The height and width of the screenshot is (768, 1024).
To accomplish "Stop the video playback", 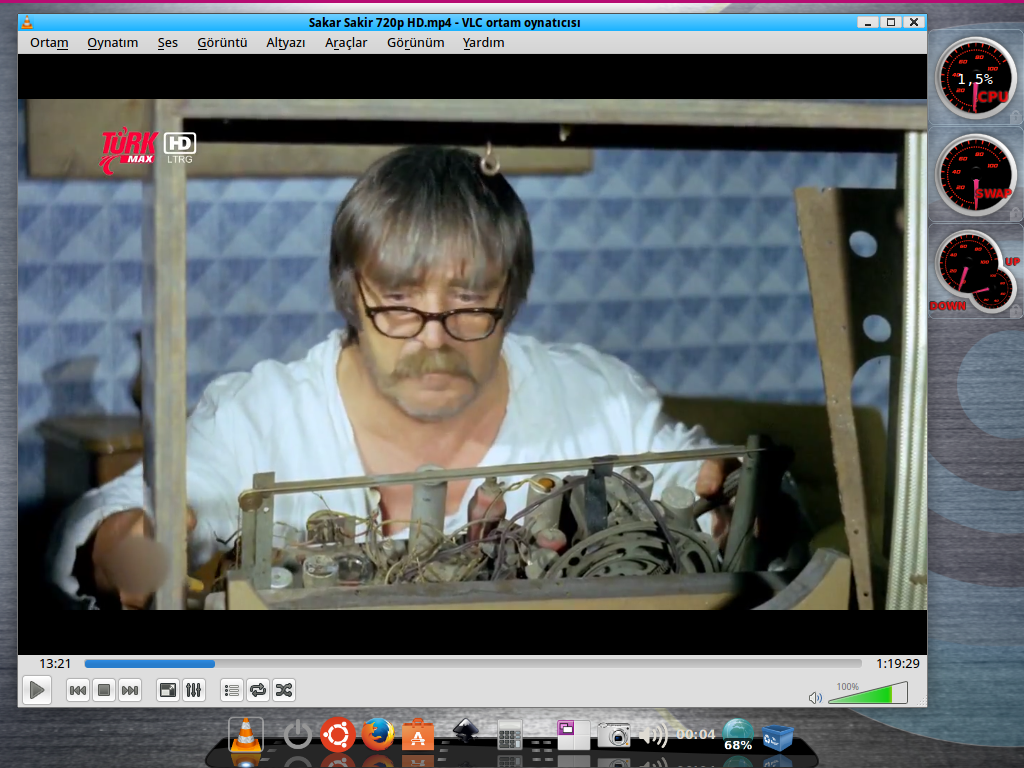I will [104, 690].
